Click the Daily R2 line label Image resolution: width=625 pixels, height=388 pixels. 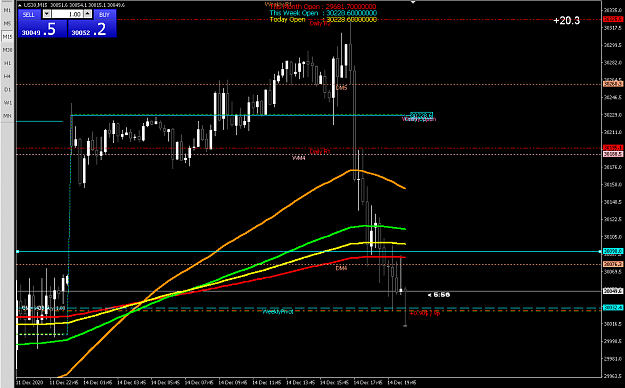[320, 24]
